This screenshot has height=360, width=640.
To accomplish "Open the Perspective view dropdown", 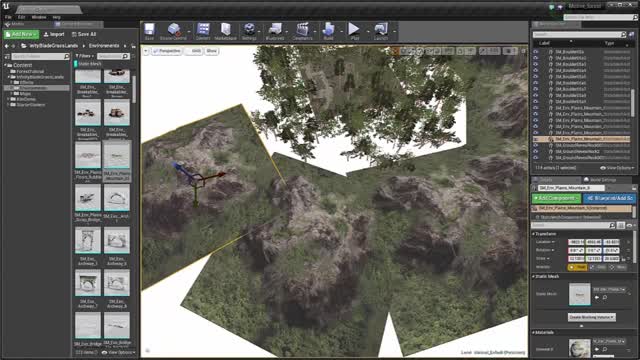I will 167,51.
